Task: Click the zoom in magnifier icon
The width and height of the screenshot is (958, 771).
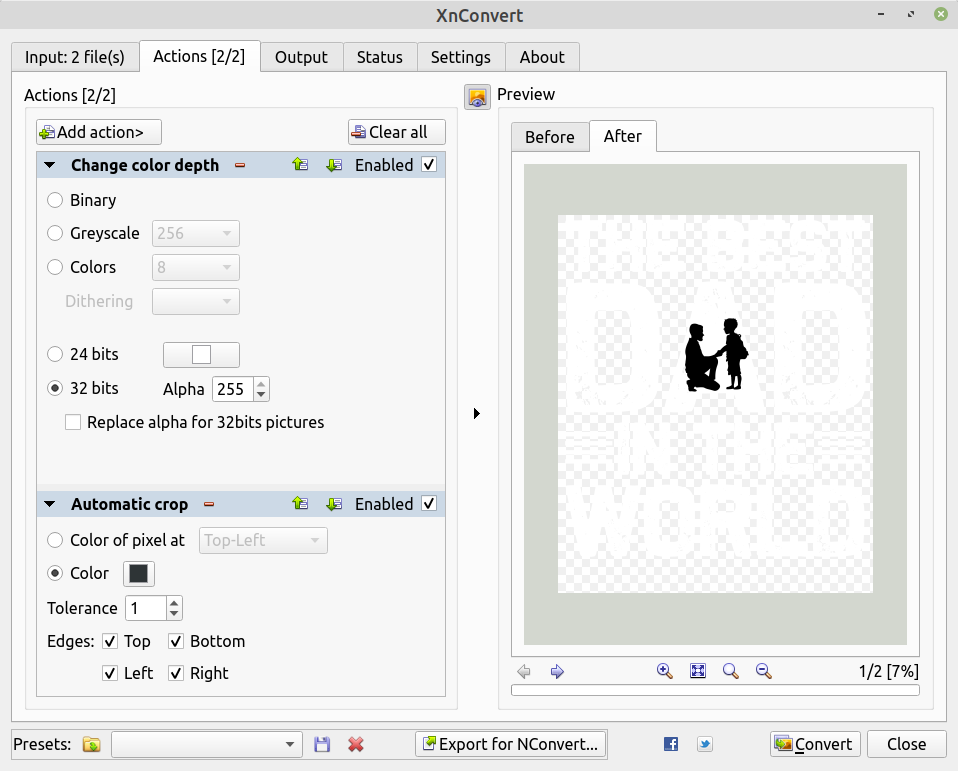Action: [664, 671]
